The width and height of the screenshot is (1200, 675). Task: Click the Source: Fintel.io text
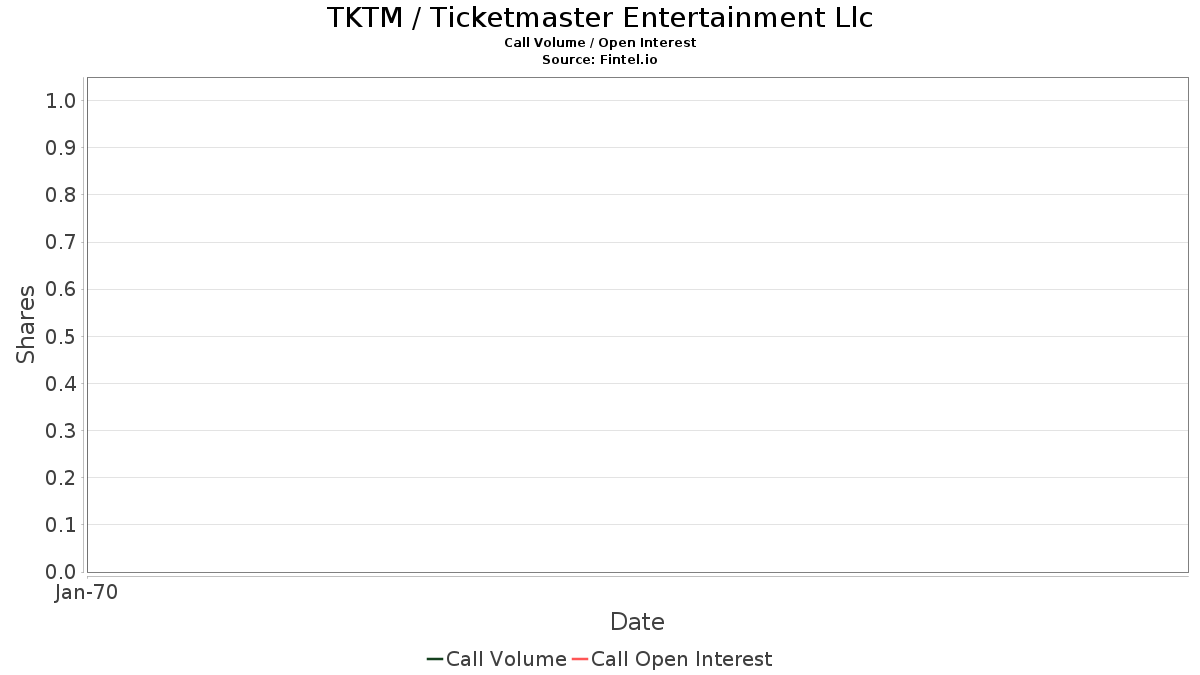click(x=600, y=60)
